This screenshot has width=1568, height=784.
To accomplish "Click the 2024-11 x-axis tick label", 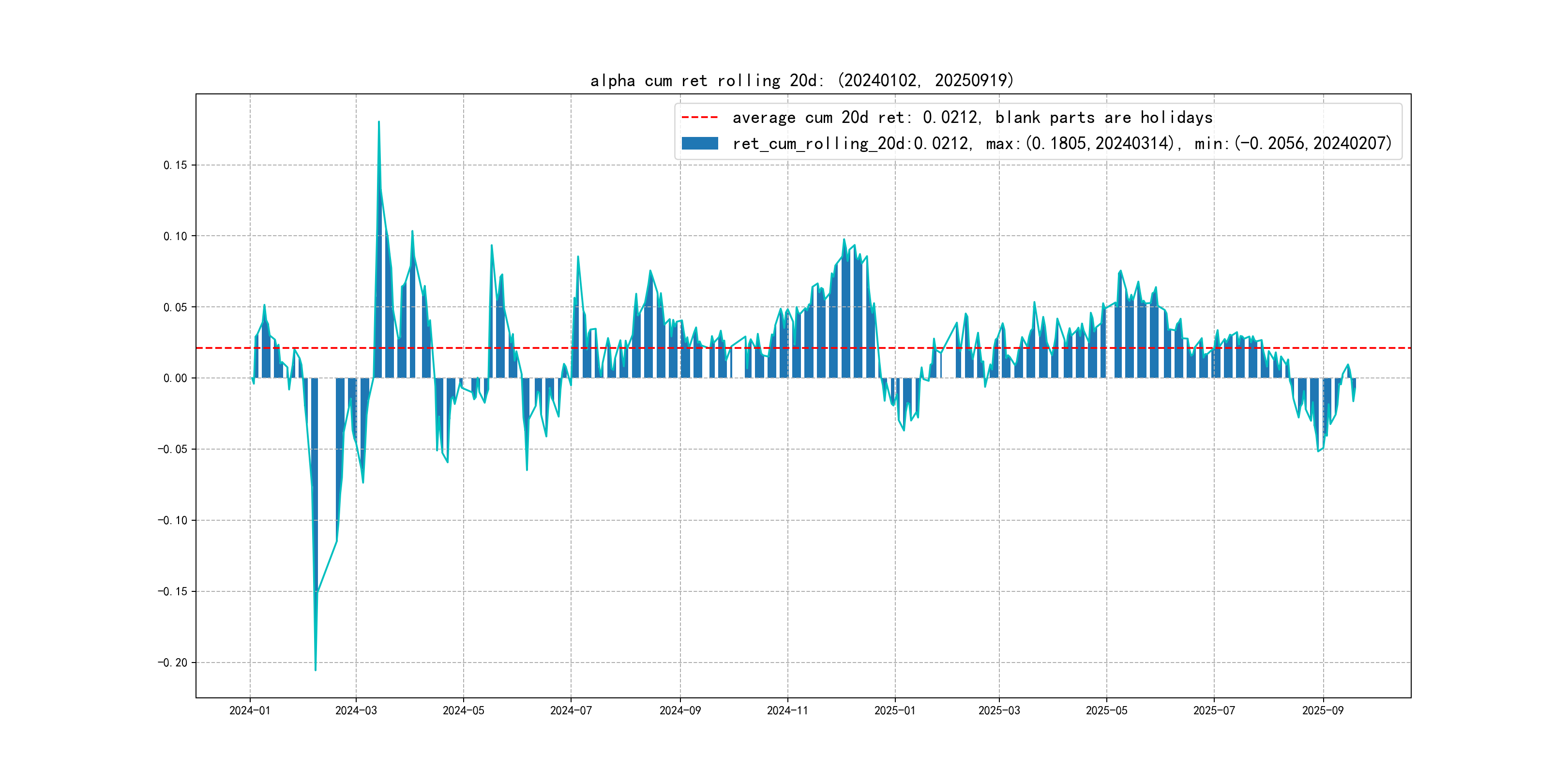I will pos(788,710).
